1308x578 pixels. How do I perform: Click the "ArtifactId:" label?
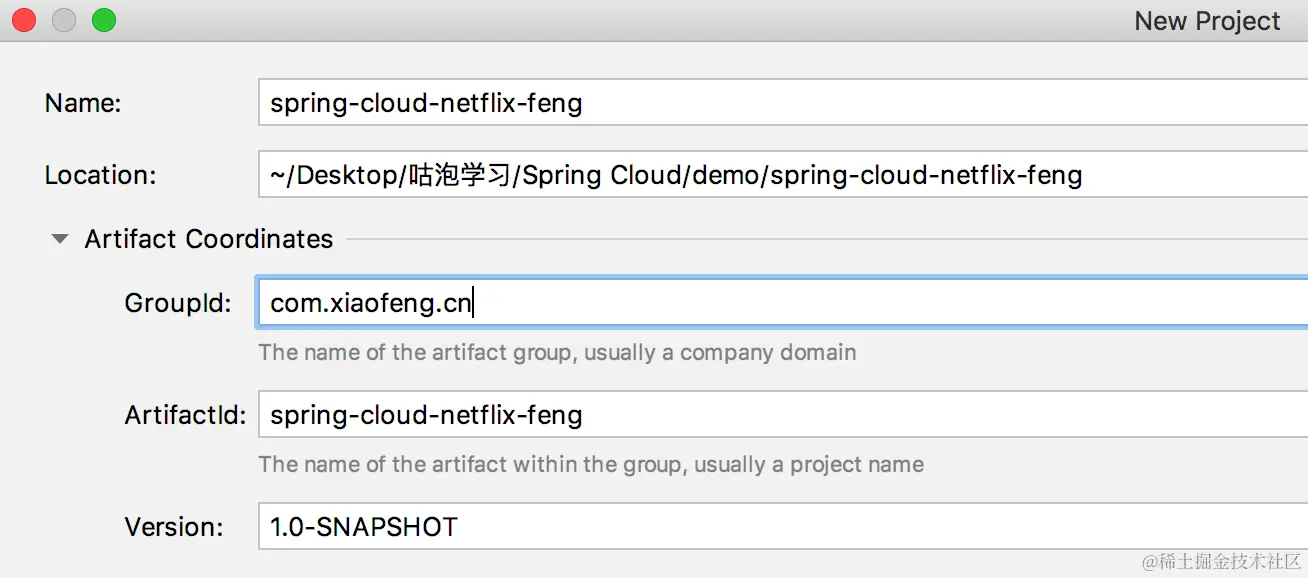click(x=185, y=415)
